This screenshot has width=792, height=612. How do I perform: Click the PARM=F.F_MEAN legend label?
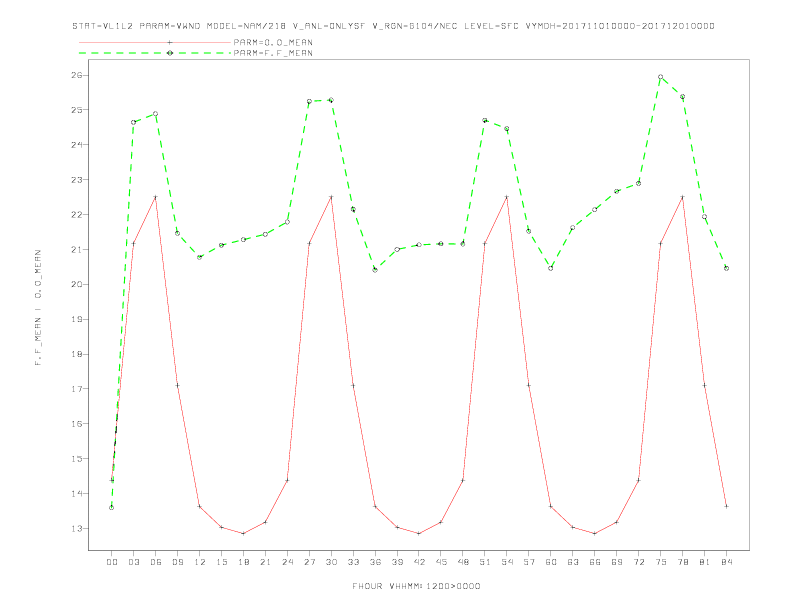click(x=273, y=53)
